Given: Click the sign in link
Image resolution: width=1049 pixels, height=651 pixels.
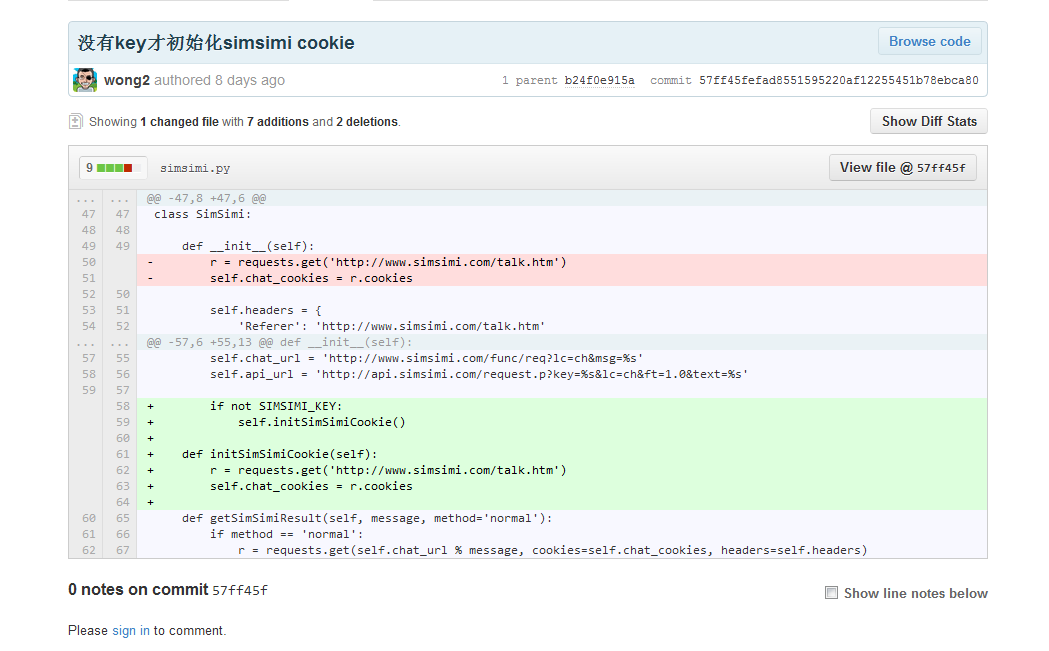Looking at the screenshot, I should (131, 630).
